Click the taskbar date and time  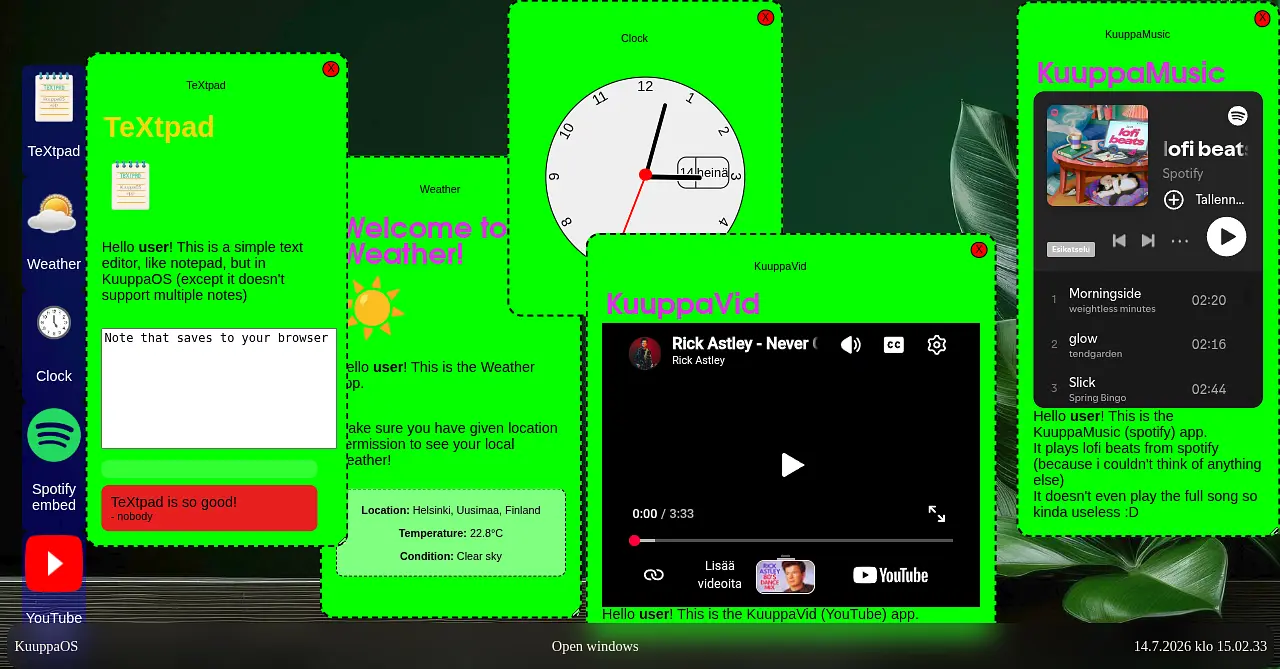point(1200,646)
